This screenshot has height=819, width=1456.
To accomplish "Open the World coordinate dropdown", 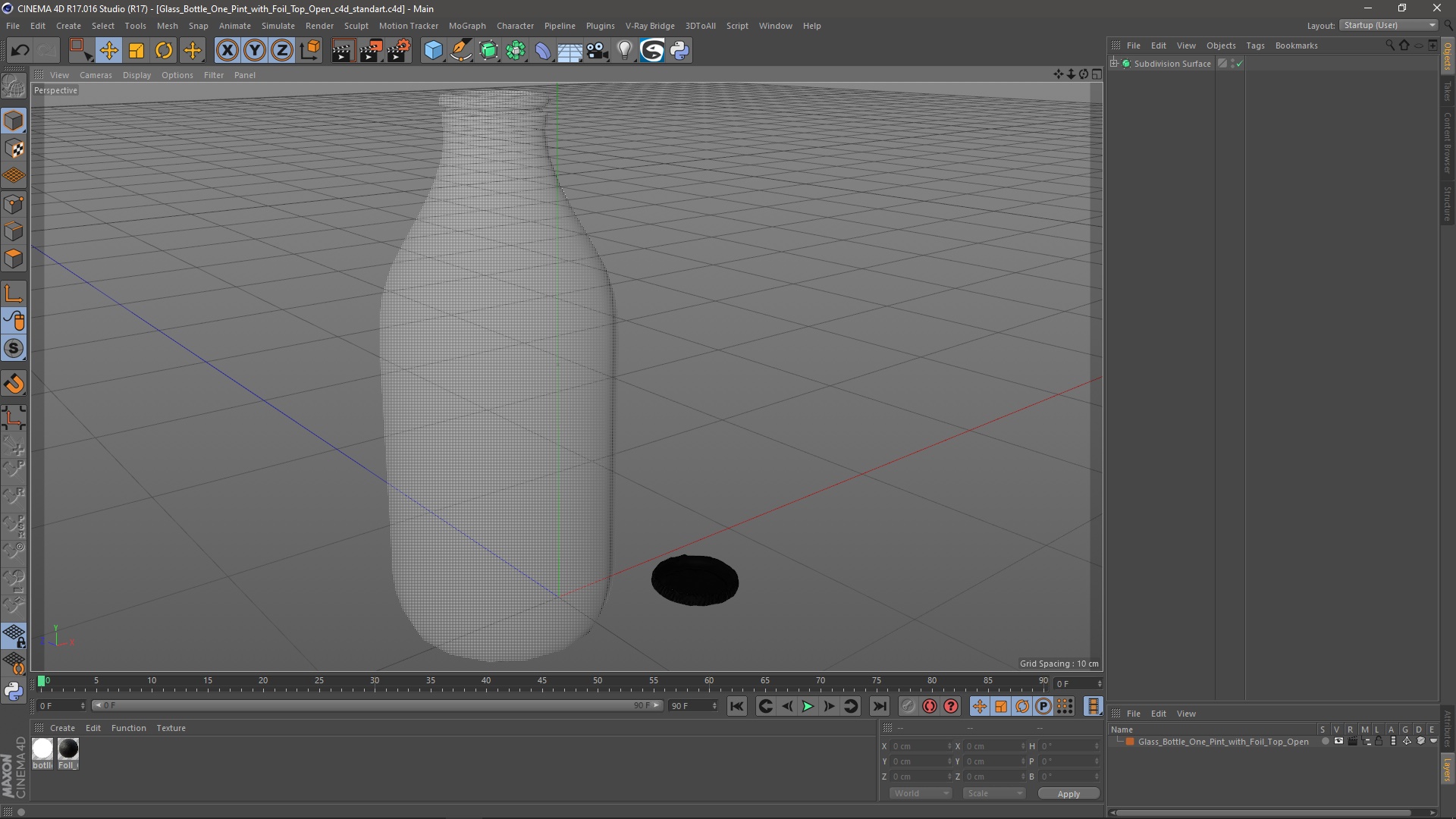I will (921, 793).
